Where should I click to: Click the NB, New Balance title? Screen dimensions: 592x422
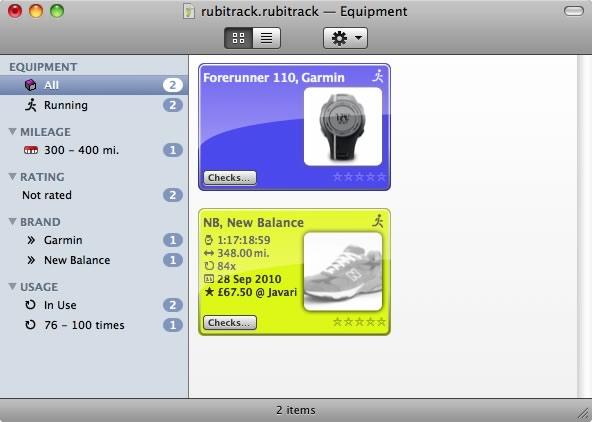pos(253,223)
